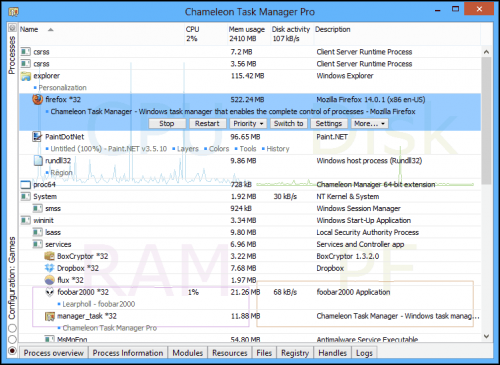Click the 68 kB/s disk value for foobar2000
The image size is (500, 365).
pyautogui.click(x=285, y=292)
